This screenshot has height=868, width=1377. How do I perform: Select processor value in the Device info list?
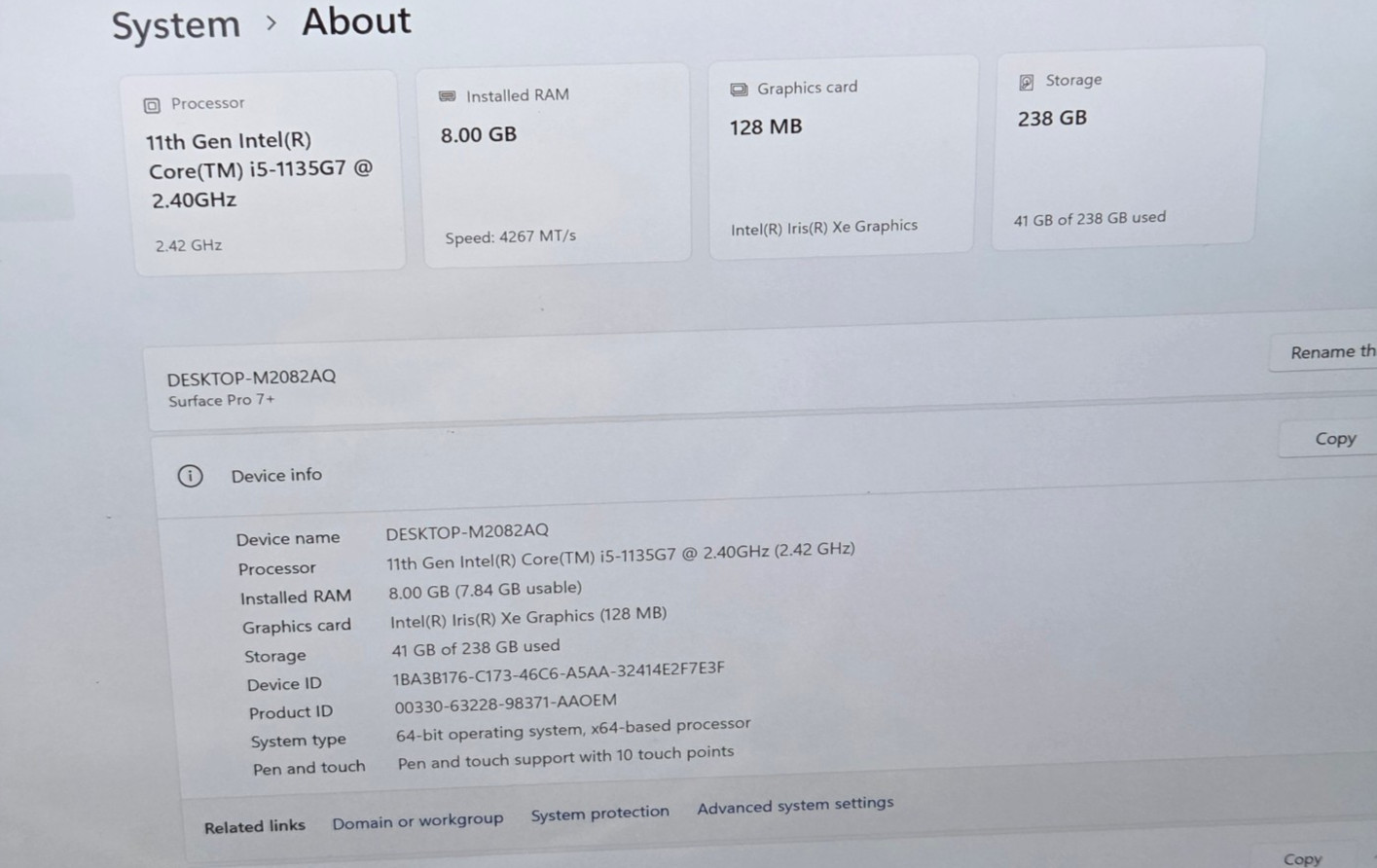pos(621,556)
